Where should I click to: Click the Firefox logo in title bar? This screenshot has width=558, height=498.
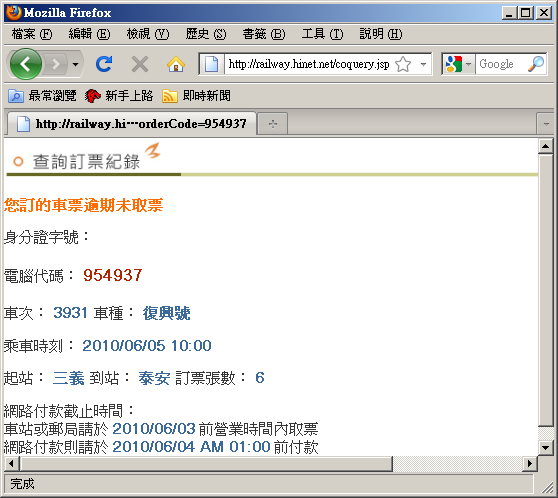pyautogui.click(x=14, y=13)
